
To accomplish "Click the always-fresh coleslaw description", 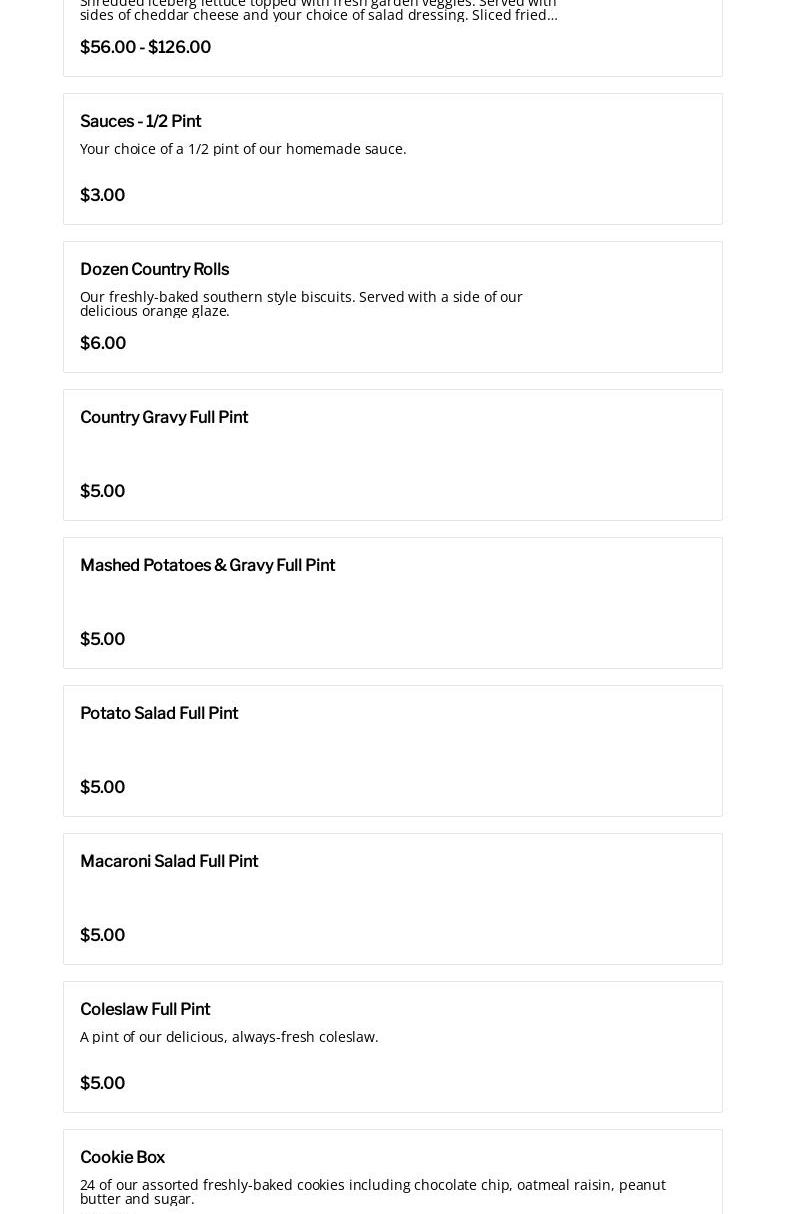I will (229, 1037).
